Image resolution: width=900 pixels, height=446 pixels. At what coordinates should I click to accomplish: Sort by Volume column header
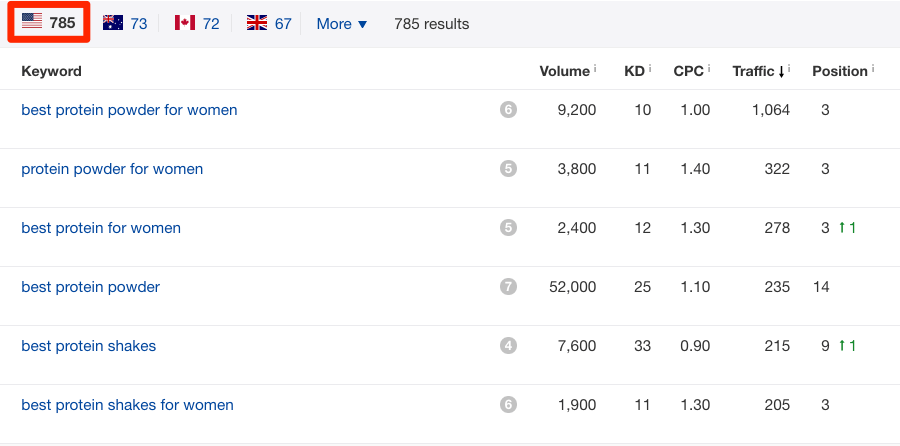pos(564,71)
